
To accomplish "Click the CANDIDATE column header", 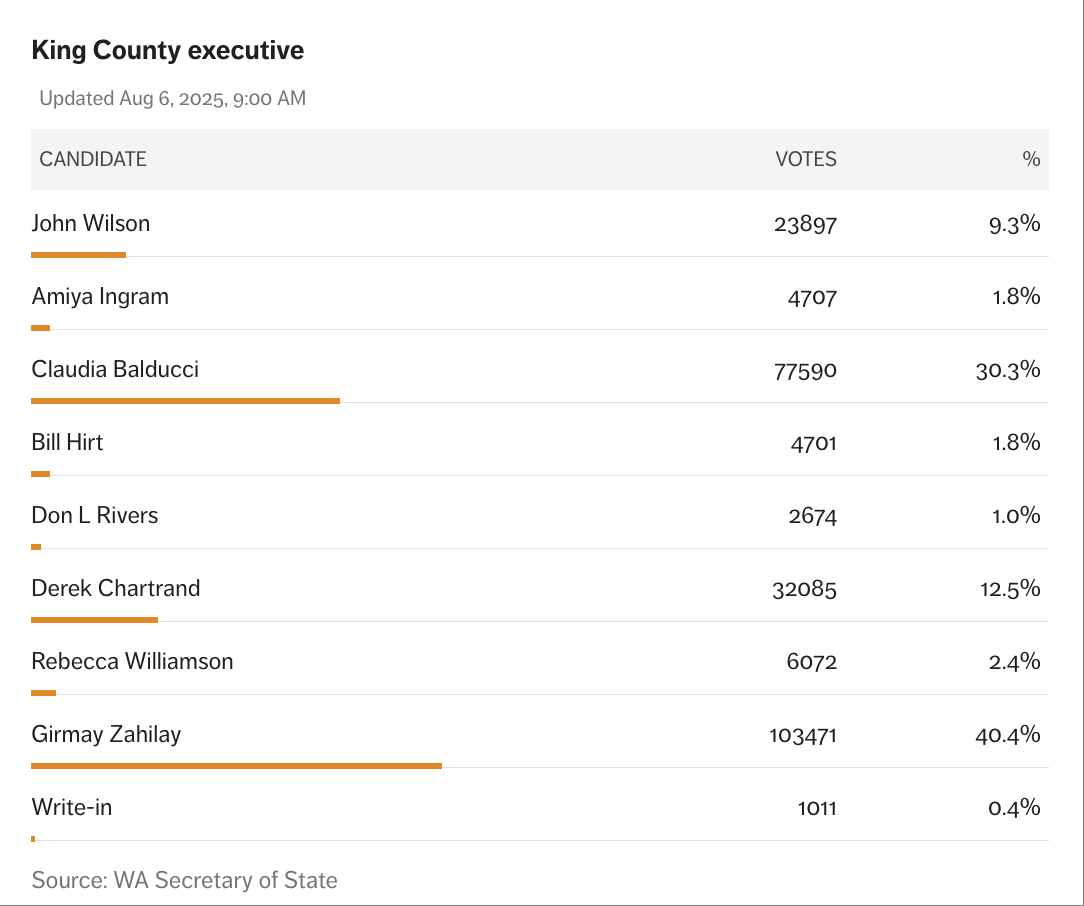I will 93,159.
